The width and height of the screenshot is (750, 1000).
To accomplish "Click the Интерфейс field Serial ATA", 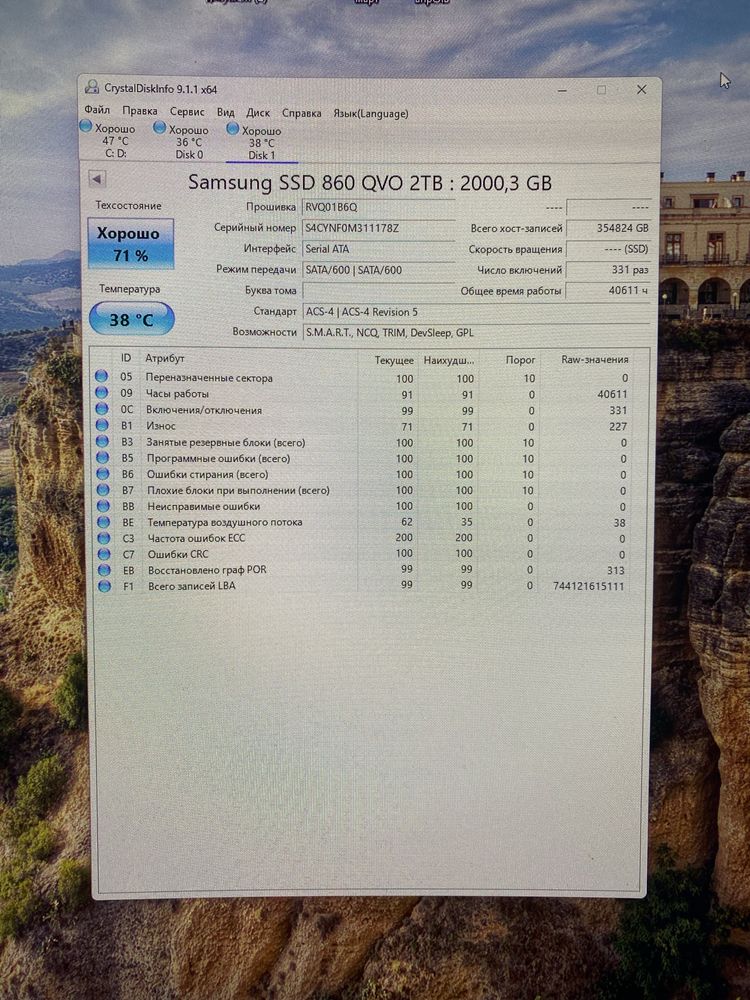I will pos(379,249).
